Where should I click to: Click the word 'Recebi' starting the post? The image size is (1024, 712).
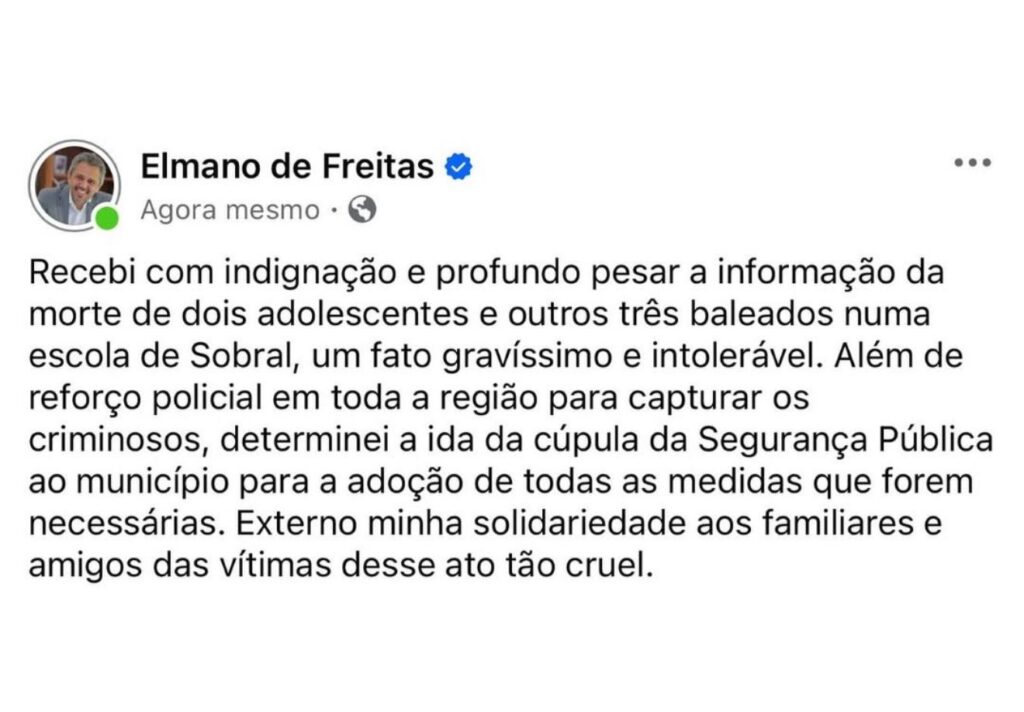(82, 272)
